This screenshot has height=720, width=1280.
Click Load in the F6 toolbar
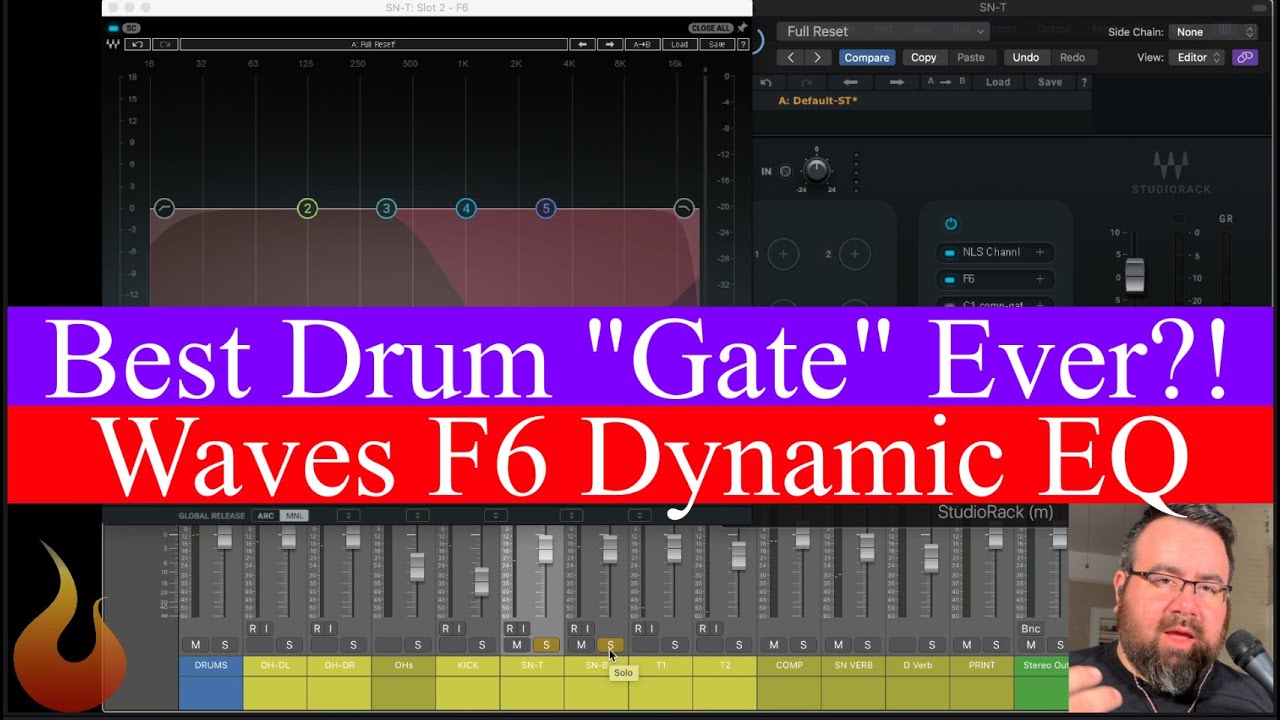point(680,44)
